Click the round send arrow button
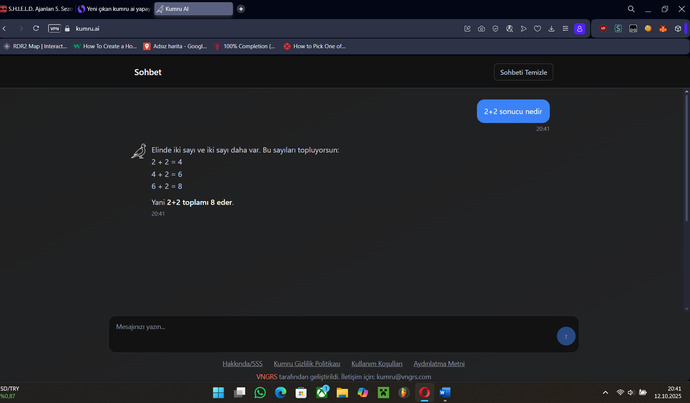The height and width of the screenshot is (403, 690). pyautogui.click(x=566, y=336)
